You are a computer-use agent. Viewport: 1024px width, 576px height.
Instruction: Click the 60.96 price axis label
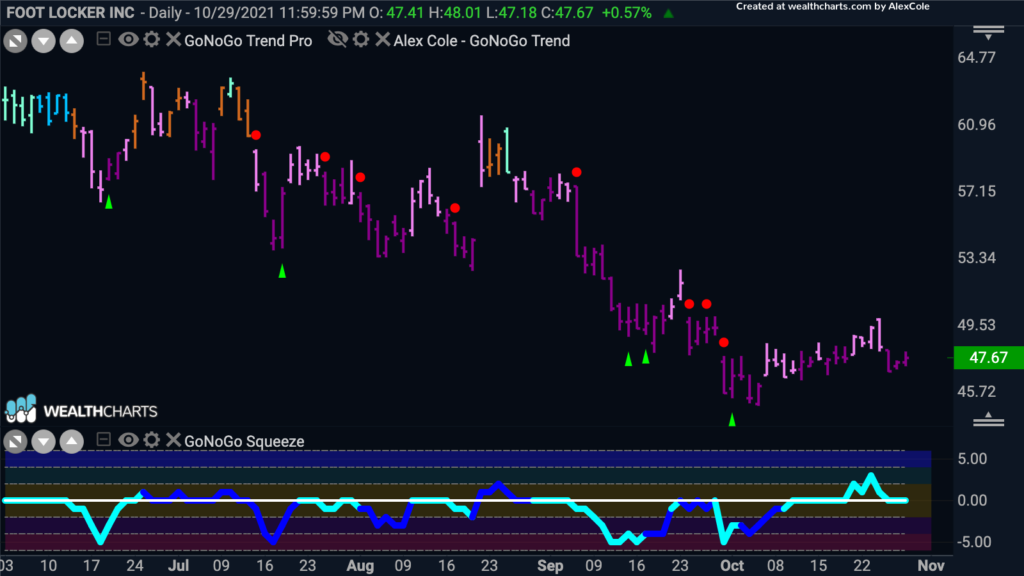tap(976, 125)
